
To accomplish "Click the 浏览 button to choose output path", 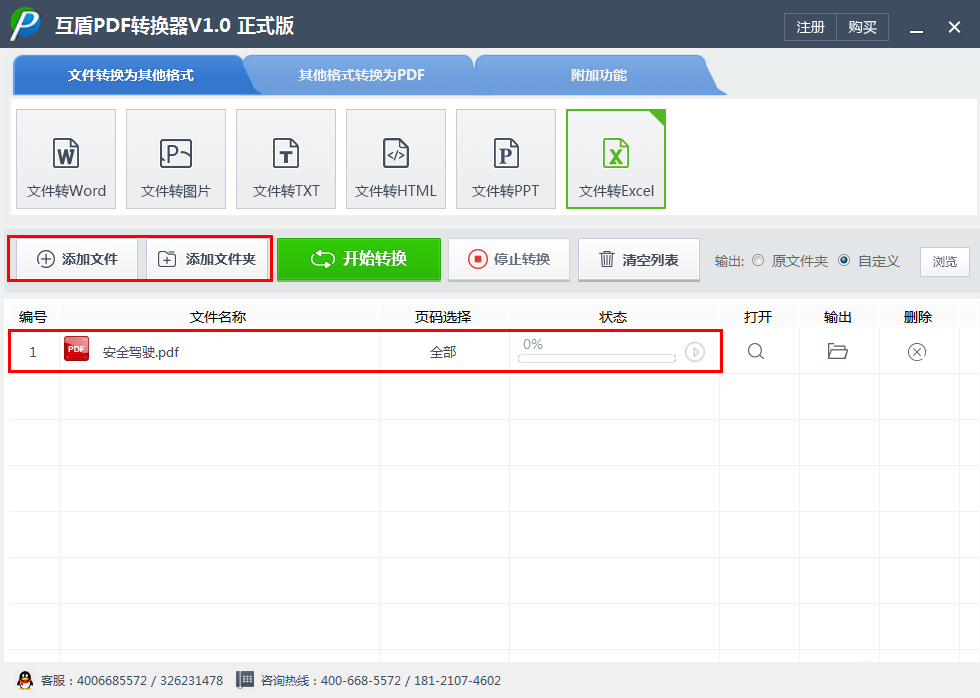I will [944, 261].
